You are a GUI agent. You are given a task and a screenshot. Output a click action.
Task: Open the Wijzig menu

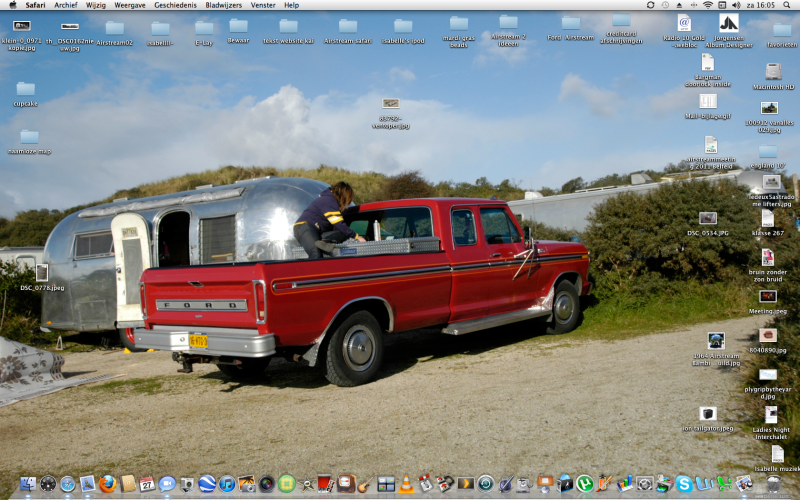[95, 5]
